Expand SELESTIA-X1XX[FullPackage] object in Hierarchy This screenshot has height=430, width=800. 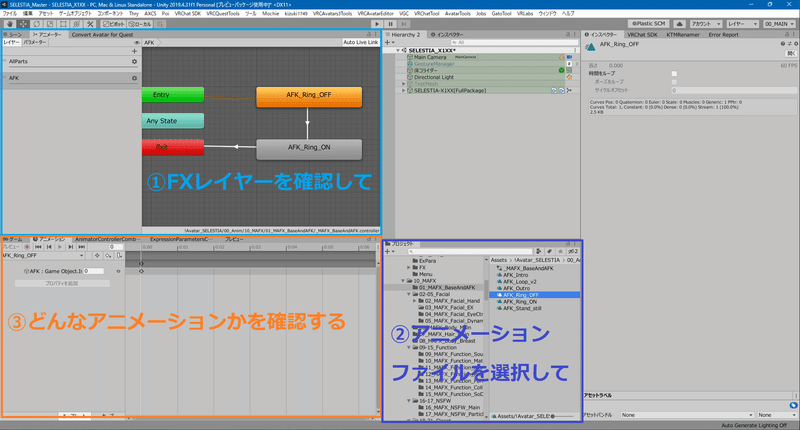pyautogui.click(x=404, y=90)
